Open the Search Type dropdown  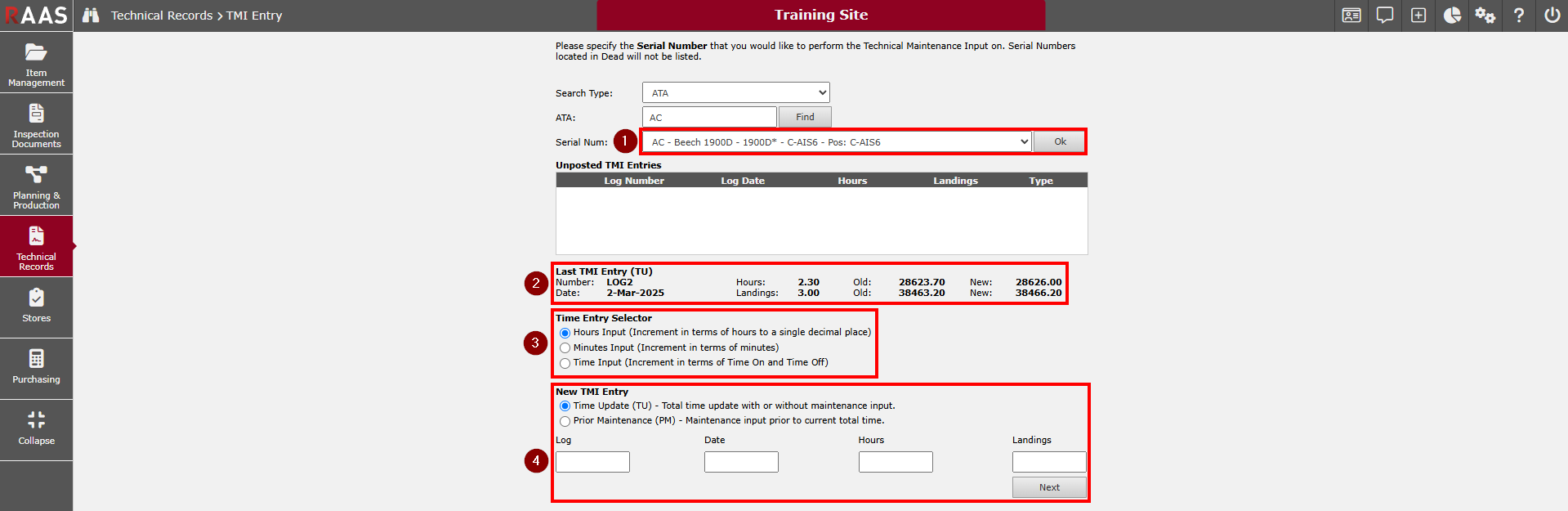(735, 93)
